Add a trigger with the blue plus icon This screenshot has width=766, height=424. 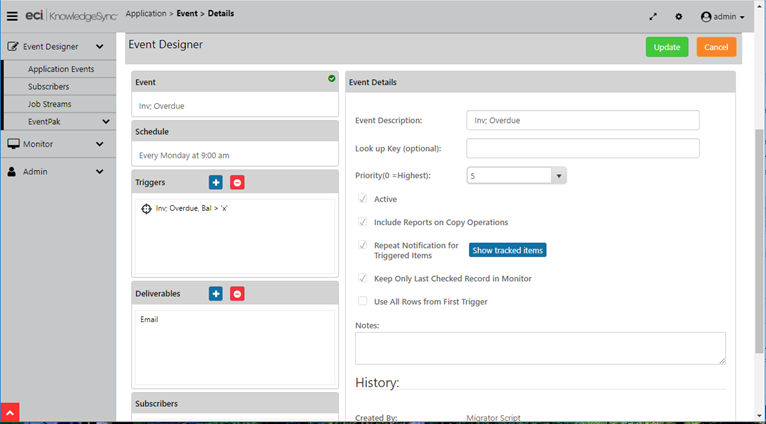tap(216, 182)
